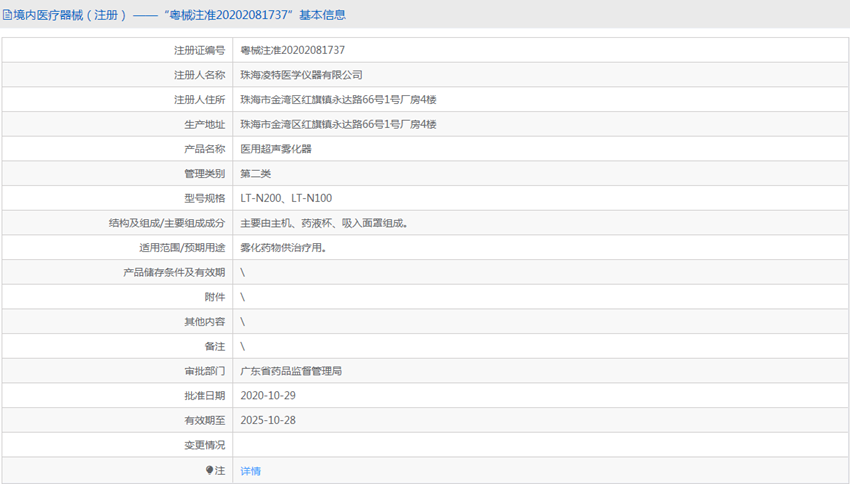Click the document icon in the page header
The image size is (850, 484).
tap(8, 16)
